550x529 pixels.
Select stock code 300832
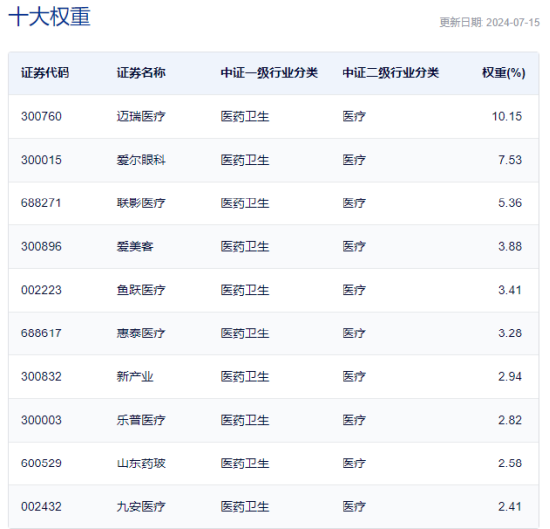[x=41, y=376]
